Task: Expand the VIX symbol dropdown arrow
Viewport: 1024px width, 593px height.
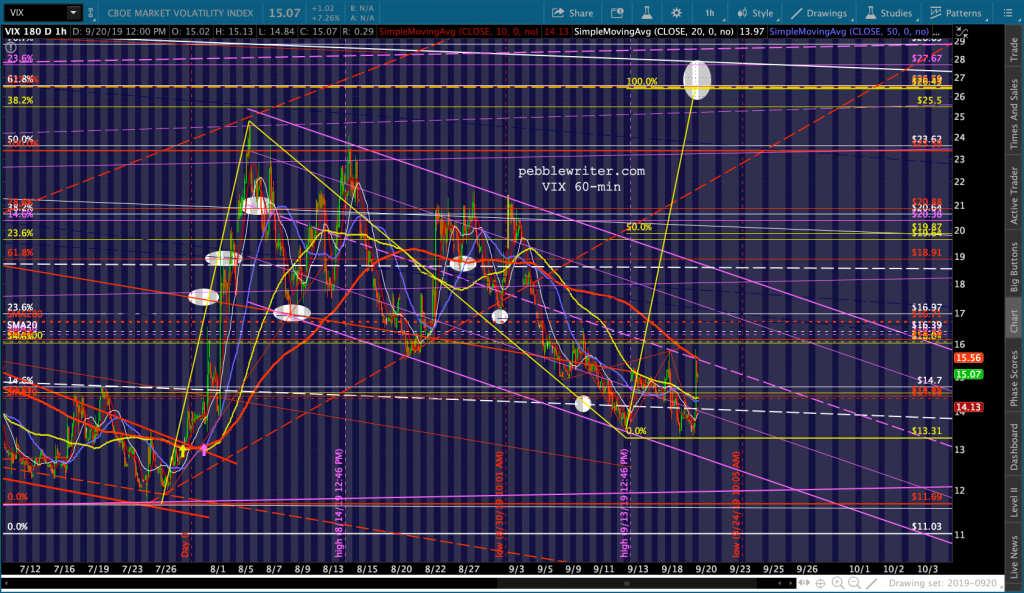Action: [73, 12]
